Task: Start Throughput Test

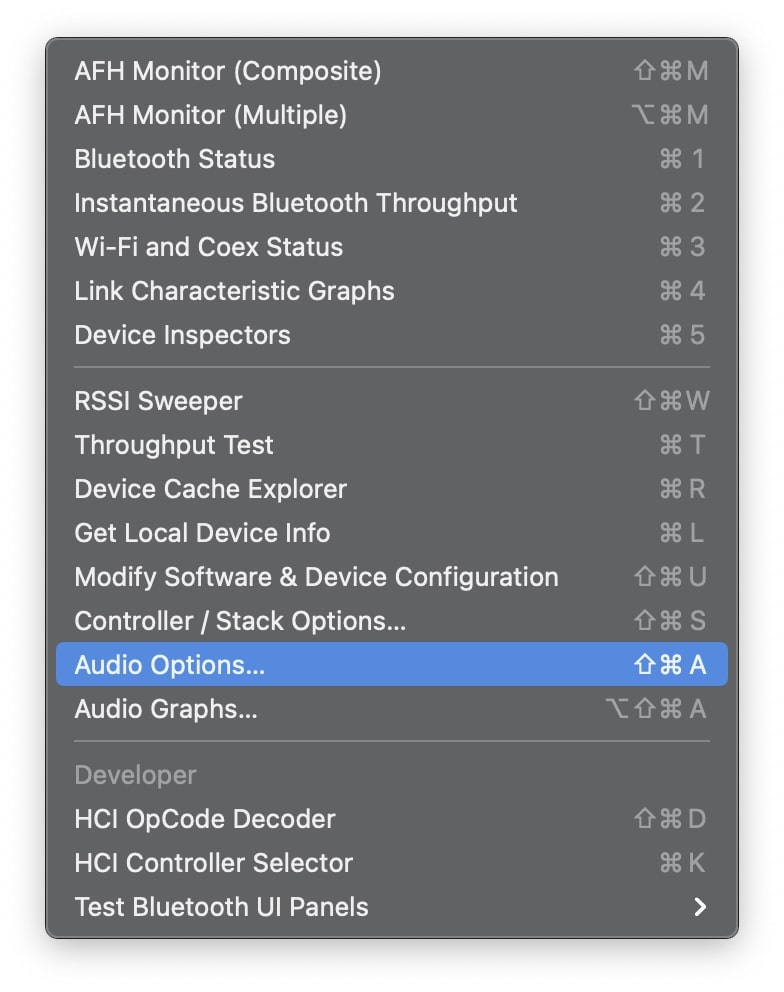Action: [x=392, y=445]
